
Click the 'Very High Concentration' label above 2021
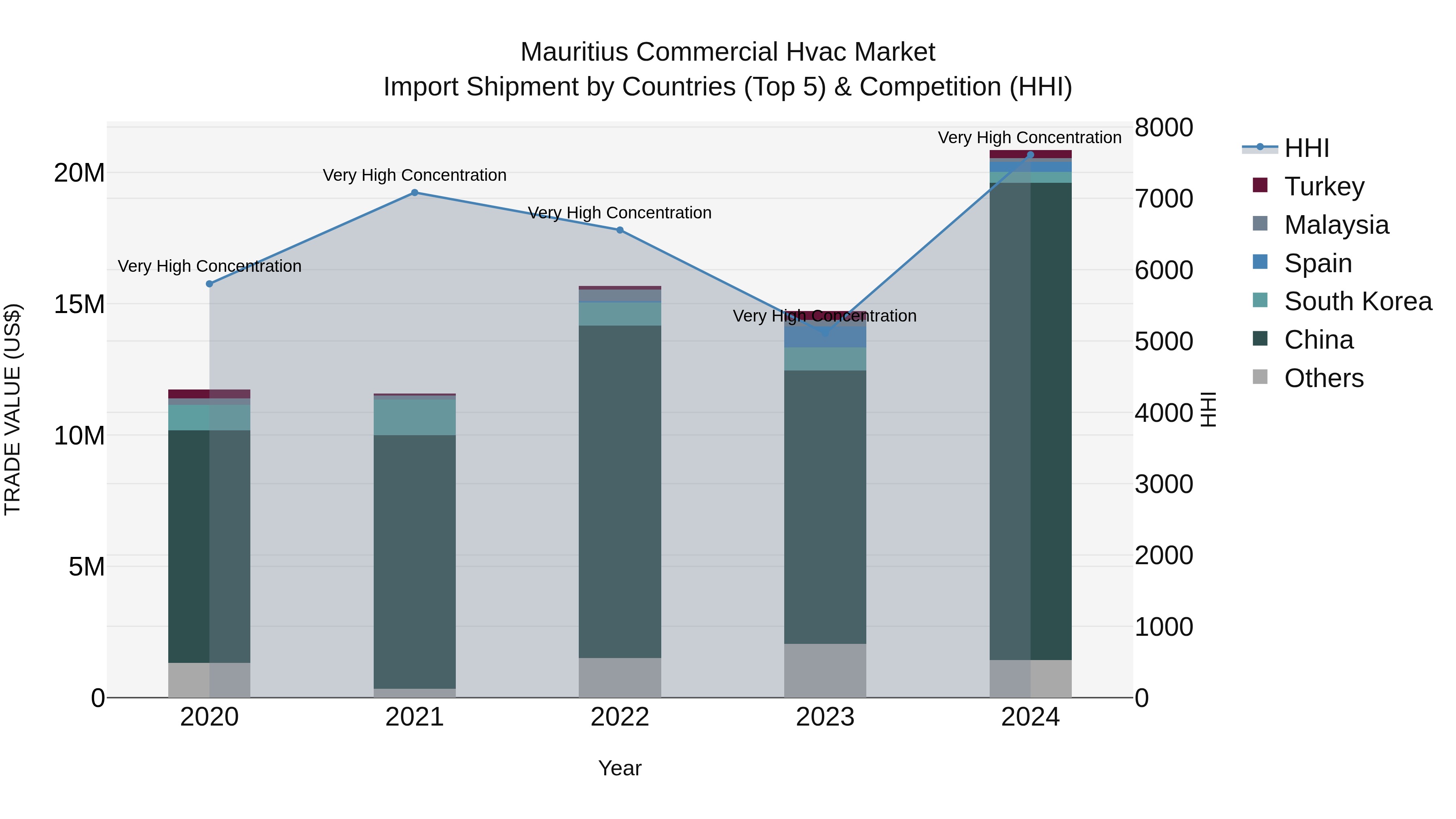(x=414, y=175)
